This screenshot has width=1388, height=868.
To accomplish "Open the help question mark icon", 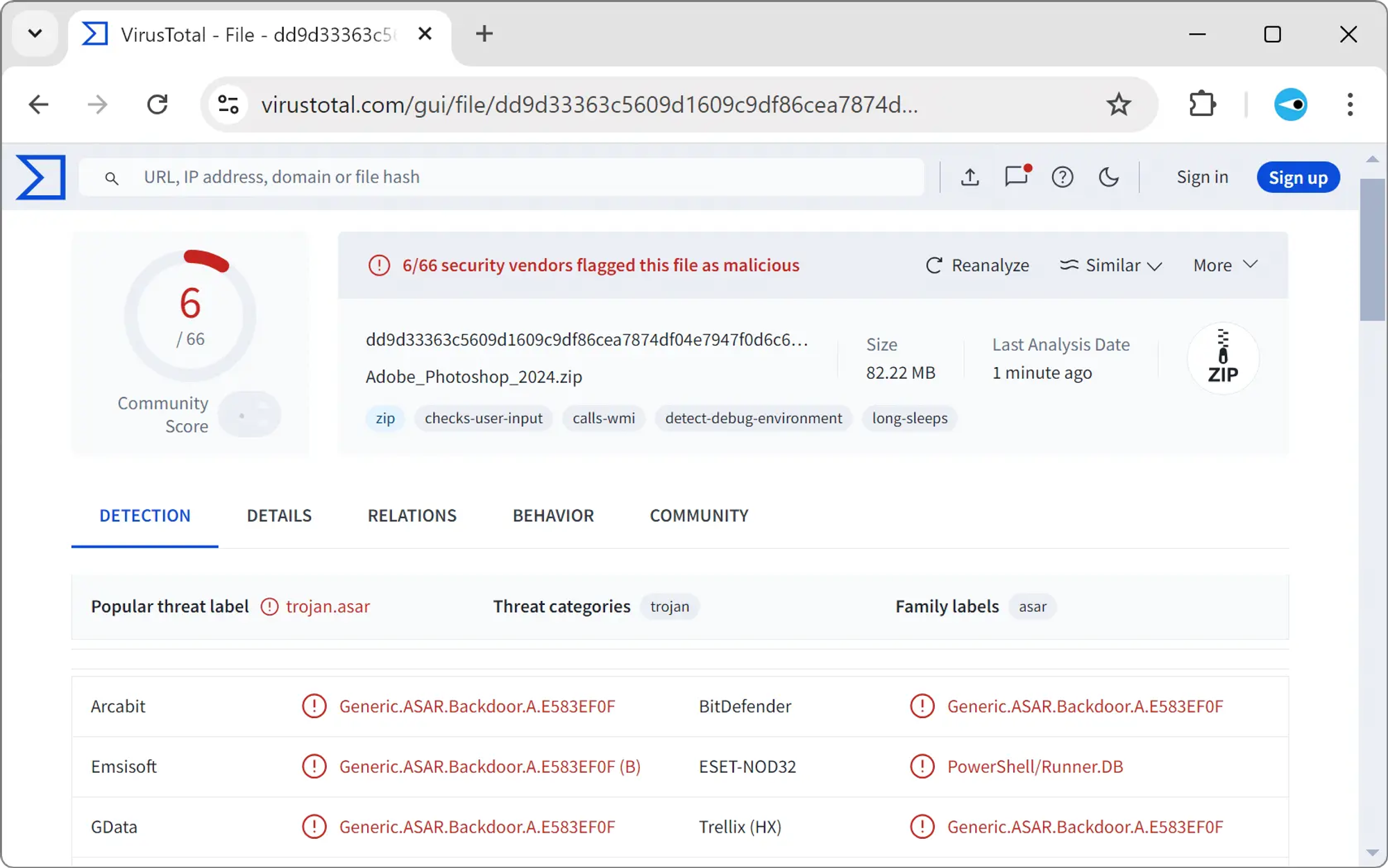I will click(1062, 177).
